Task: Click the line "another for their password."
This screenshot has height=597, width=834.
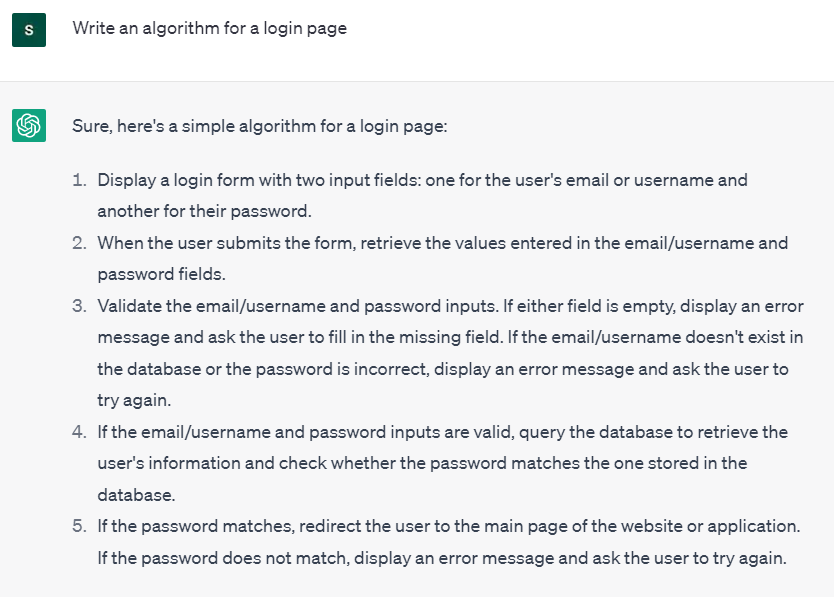Action: [204, 211]
